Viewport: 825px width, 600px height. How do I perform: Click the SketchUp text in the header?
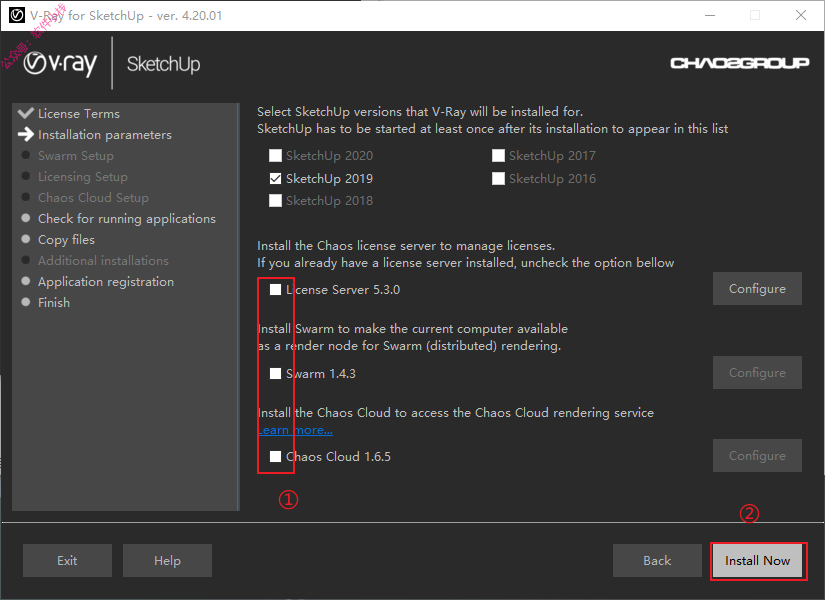pos(164,64)
